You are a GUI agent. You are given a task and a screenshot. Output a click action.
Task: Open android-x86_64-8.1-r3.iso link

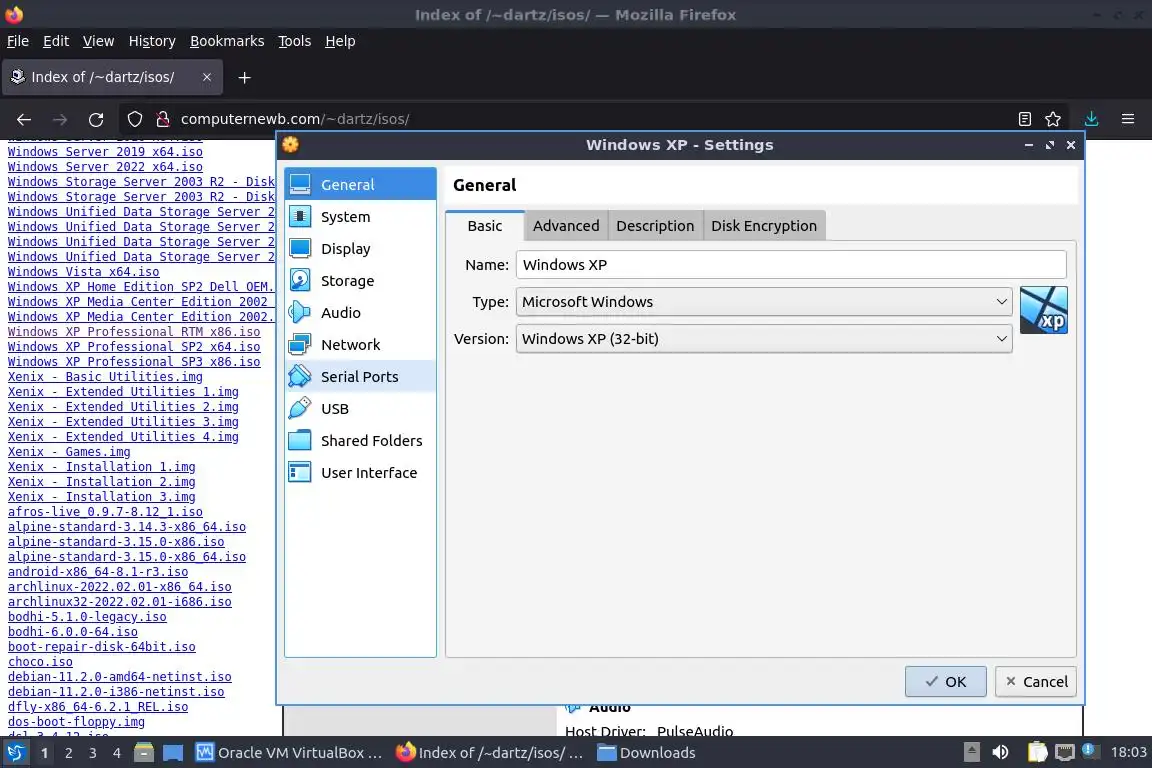pyautogui.click(x=98, y=572)
